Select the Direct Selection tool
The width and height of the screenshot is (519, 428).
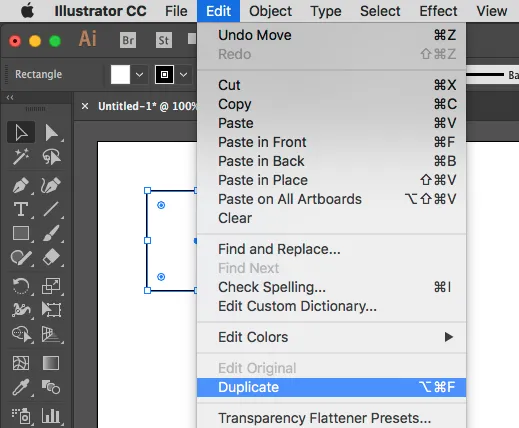tap(51, 133)
